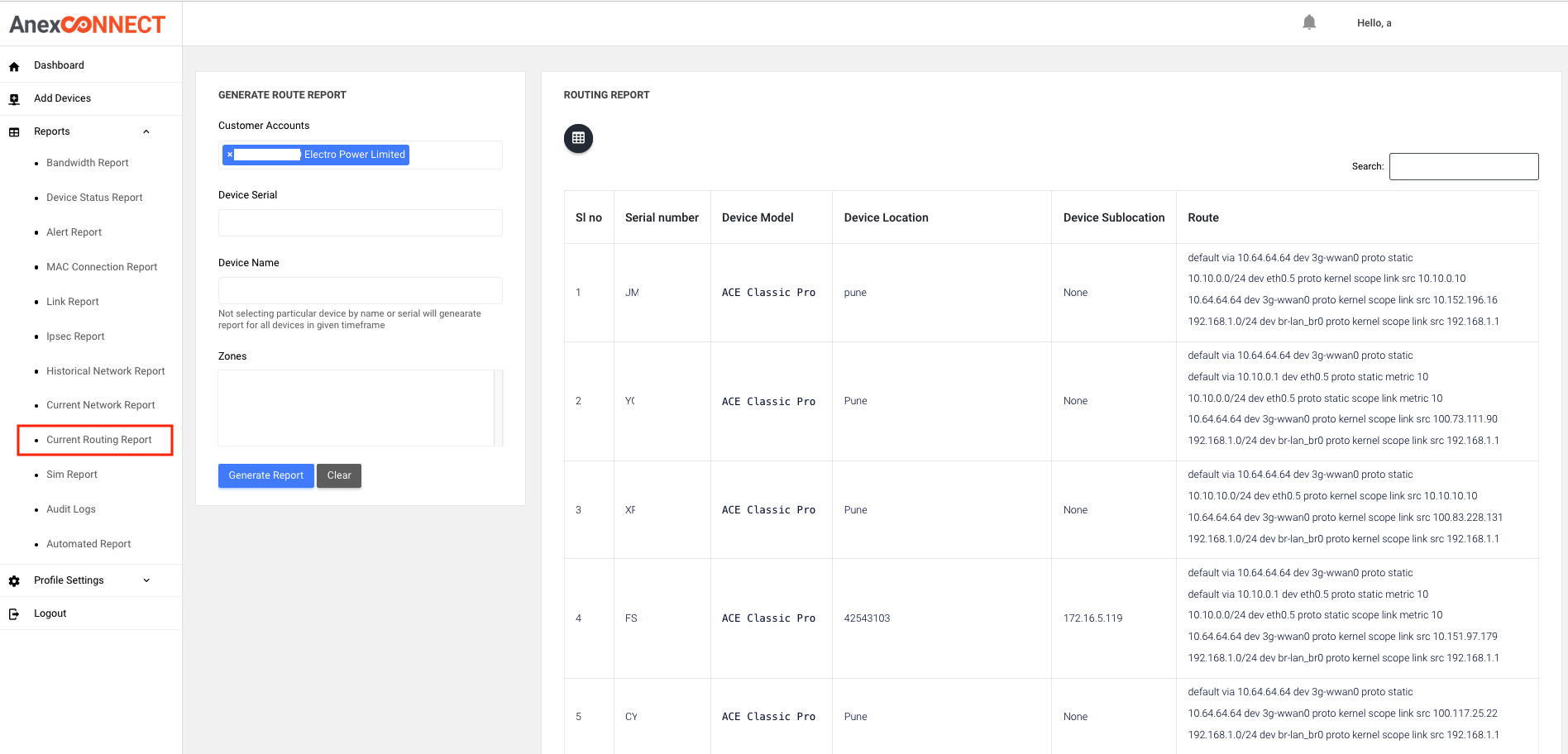Open the Customer Accounts selection field
The image size is (1568, 754).
[455, 155]
